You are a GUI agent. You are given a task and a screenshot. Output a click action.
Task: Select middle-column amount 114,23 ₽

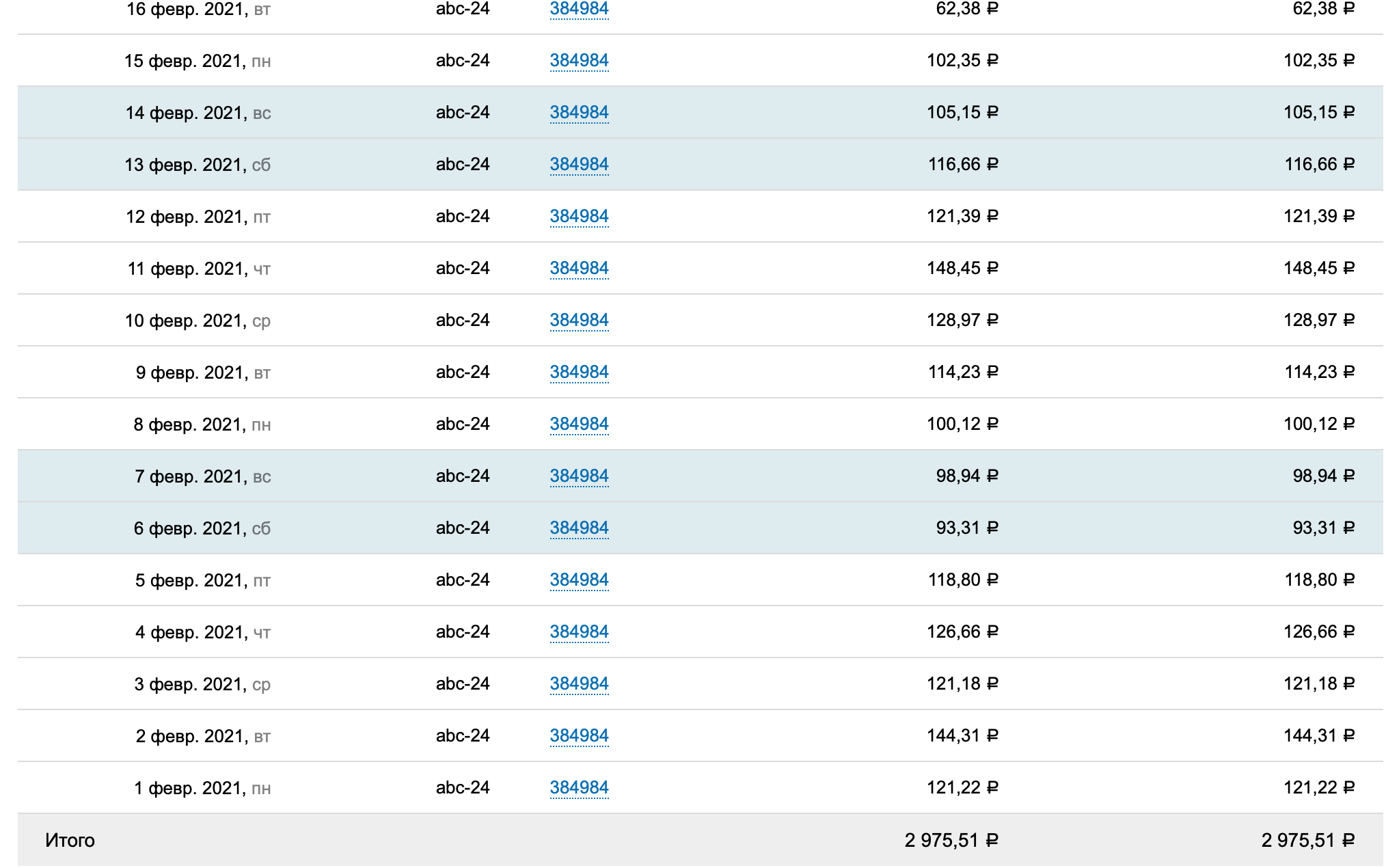pos(963,372)
